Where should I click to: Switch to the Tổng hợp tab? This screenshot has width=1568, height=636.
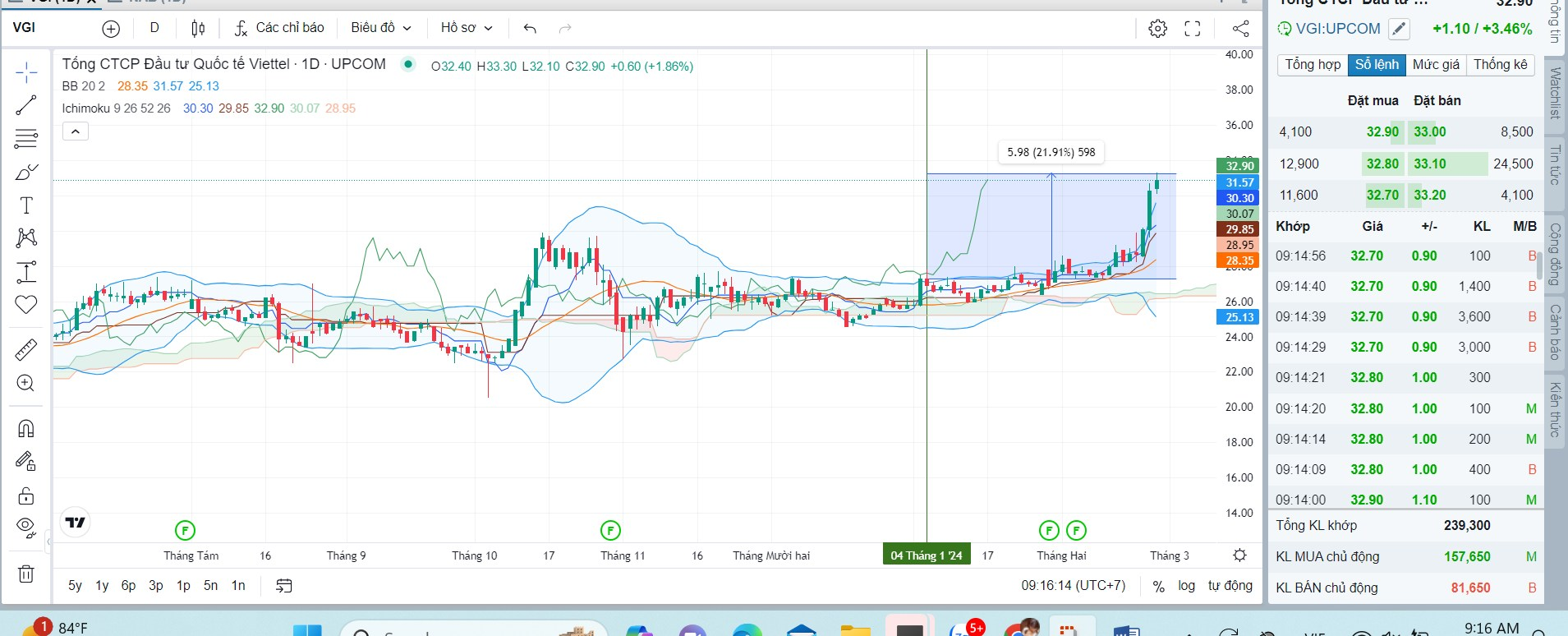pos(1313,64)
